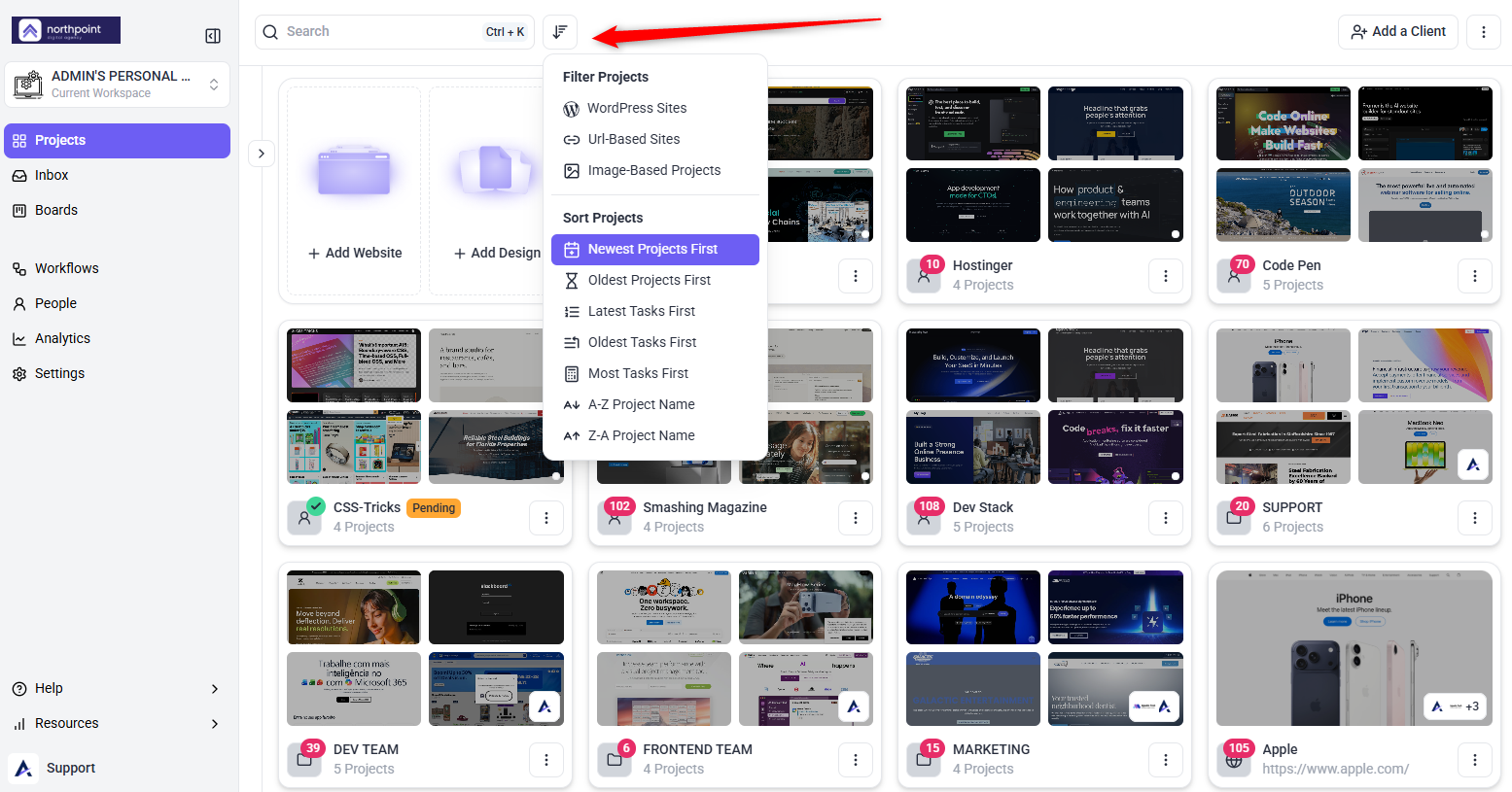Sort by Most Tasks First
1512x792 pixels.
(655, 374)
